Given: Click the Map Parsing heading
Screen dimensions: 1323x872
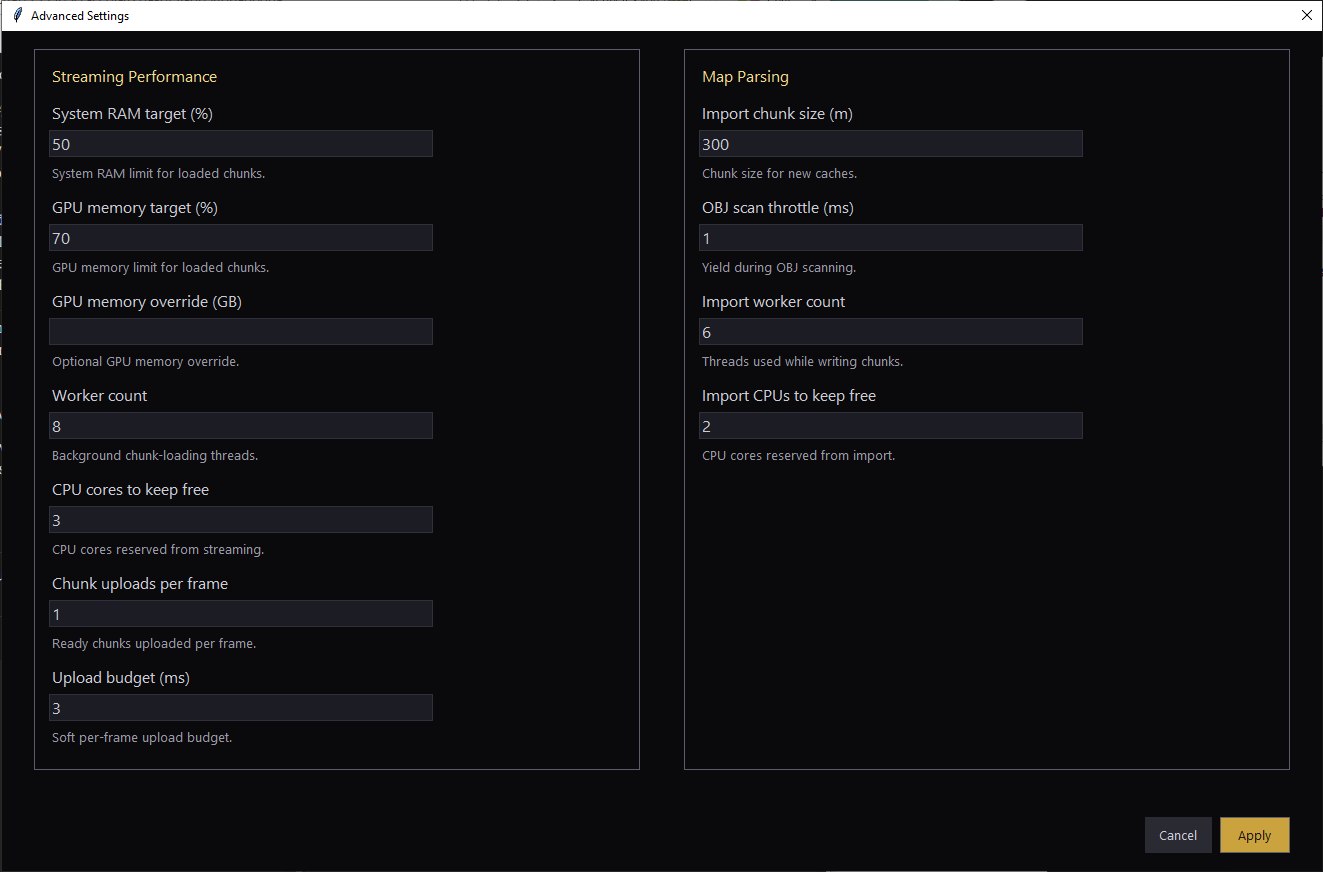Looking at the screenshot, I should (x=745, y=77).
